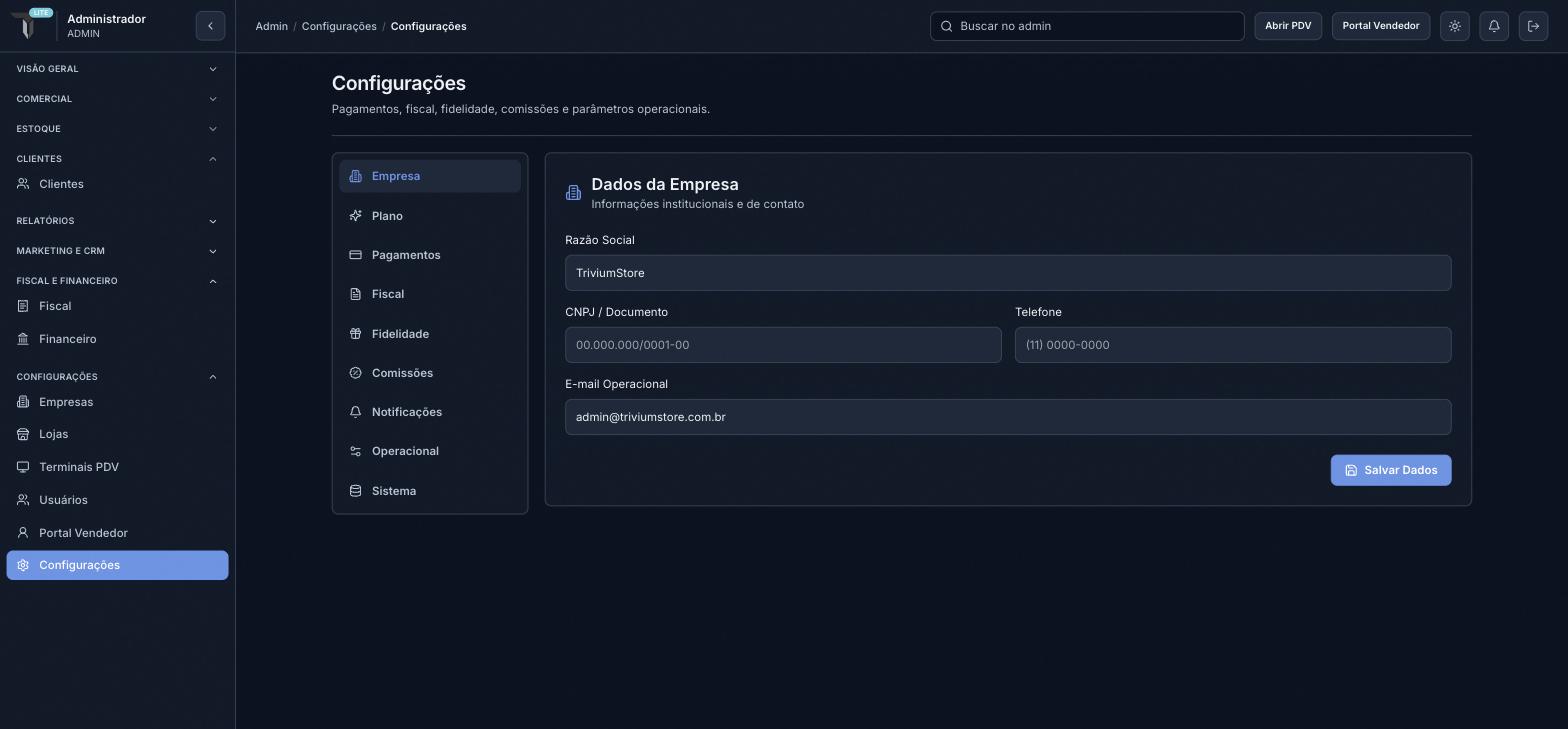This screenshot has width=1568, height=729.
Task: Click the Empresas building icon in sidebar
Action: point(23,402)
